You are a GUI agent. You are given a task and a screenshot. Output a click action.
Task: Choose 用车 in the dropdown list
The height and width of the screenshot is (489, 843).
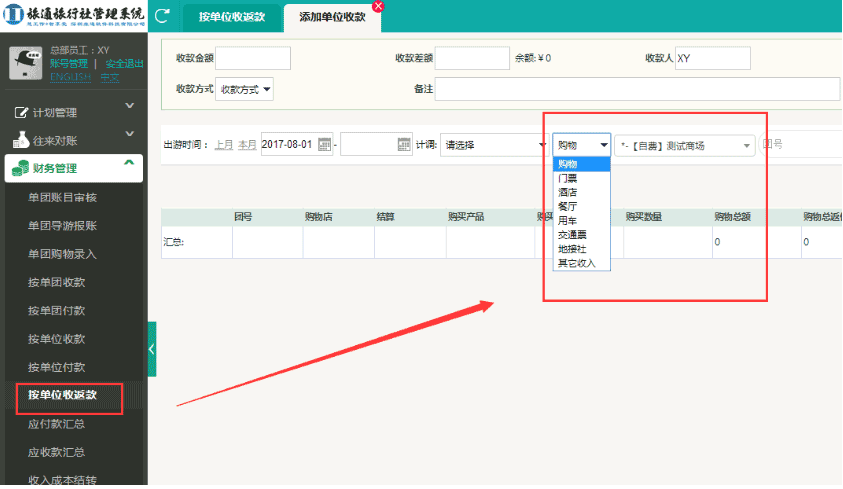581,220
